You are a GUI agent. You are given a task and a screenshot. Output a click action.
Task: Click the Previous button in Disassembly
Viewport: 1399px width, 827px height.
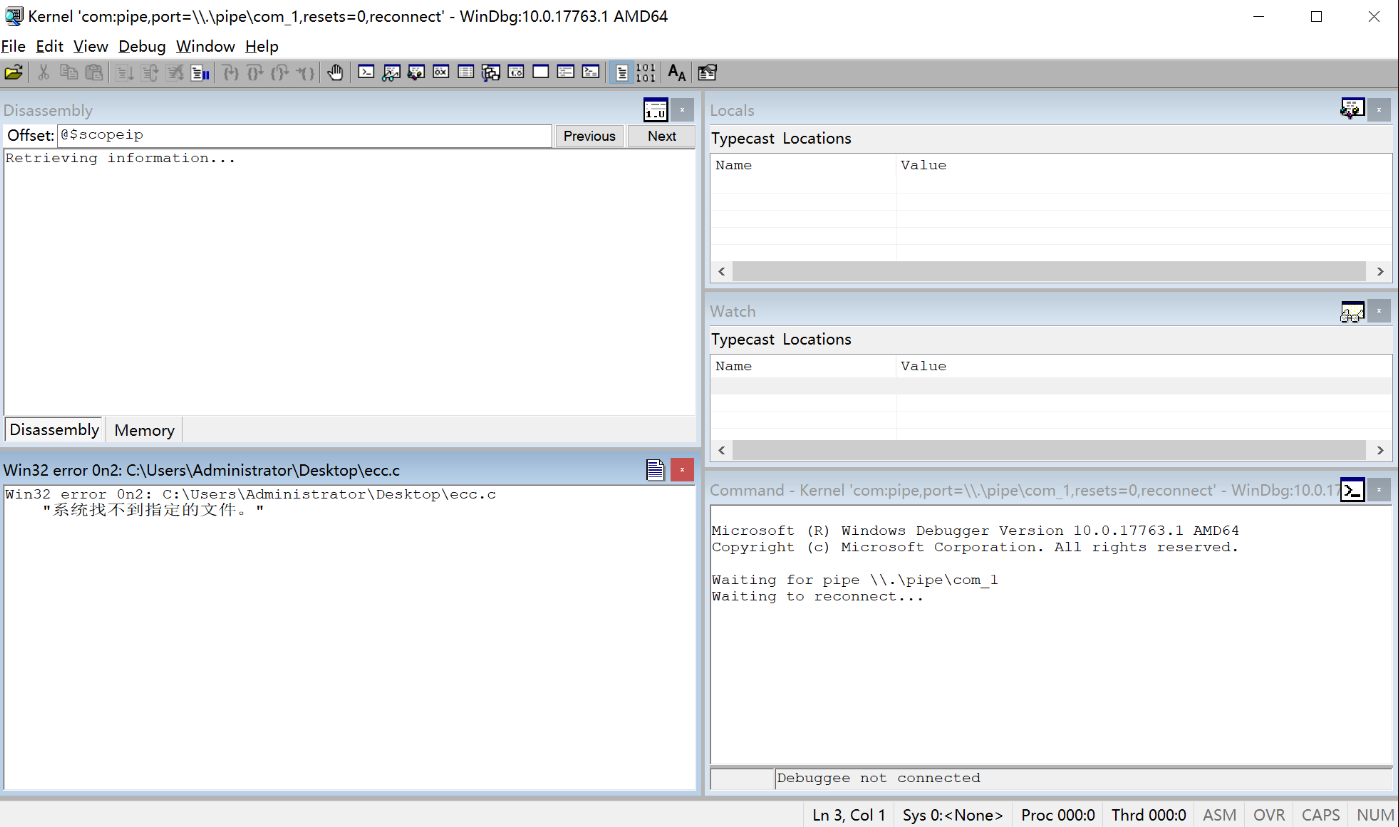point(590,136)
